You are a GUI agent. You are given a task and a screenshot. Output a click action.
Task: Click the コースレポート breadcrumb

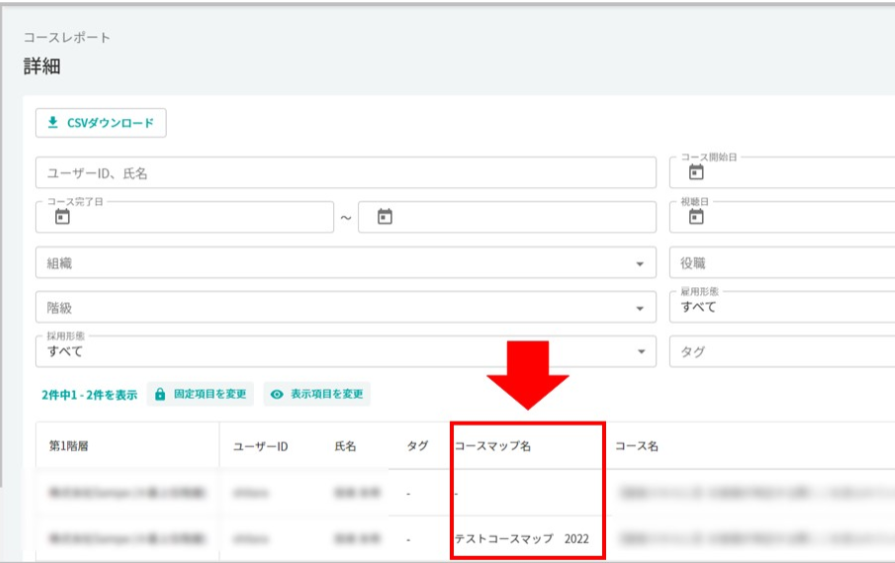click(67, 38)
